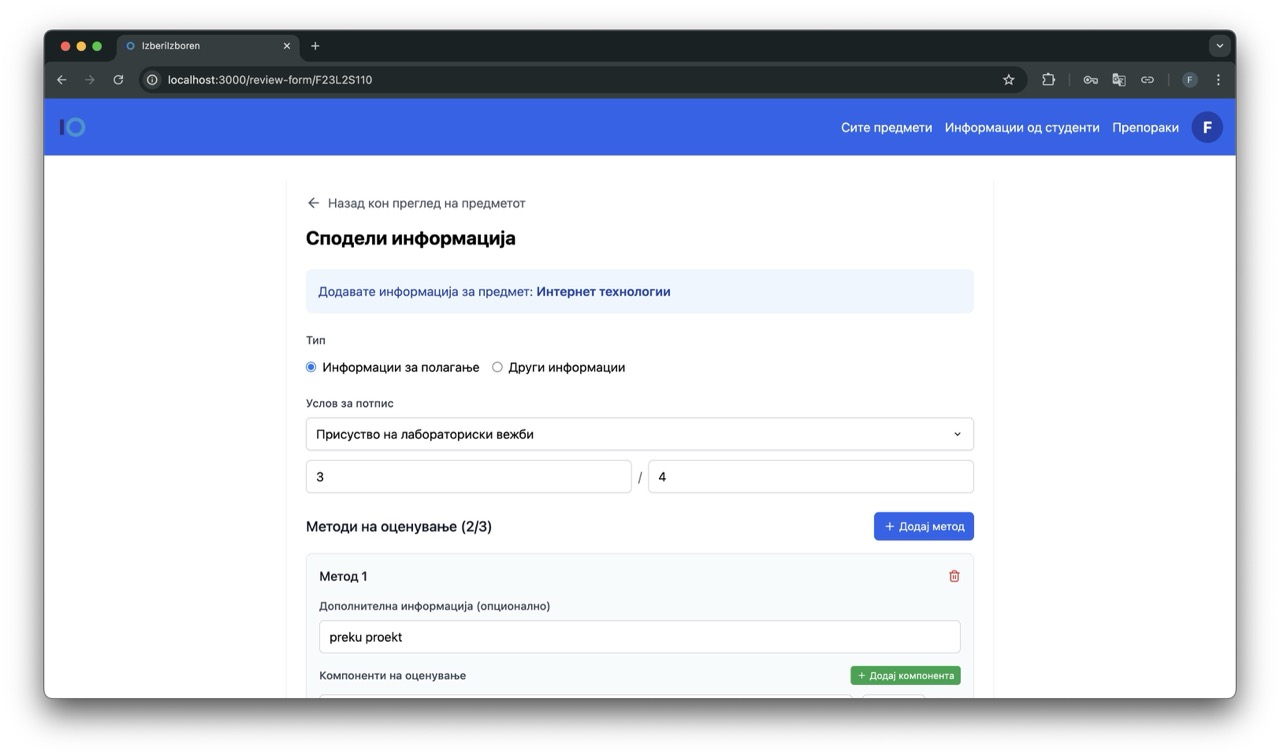The image size is (1280, 756).
Task: Open Препораки navigation item
Action: 1145,127
